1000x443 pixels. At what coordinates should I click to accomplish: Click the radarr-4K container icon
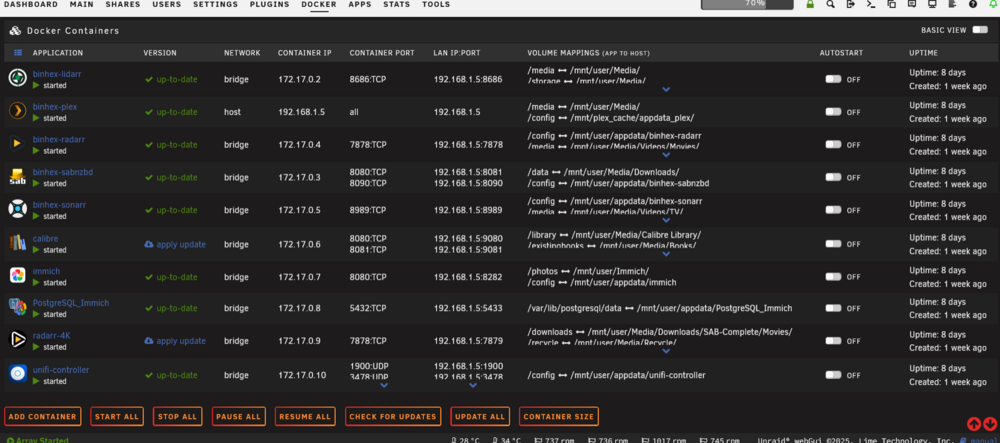pos(17,340)
